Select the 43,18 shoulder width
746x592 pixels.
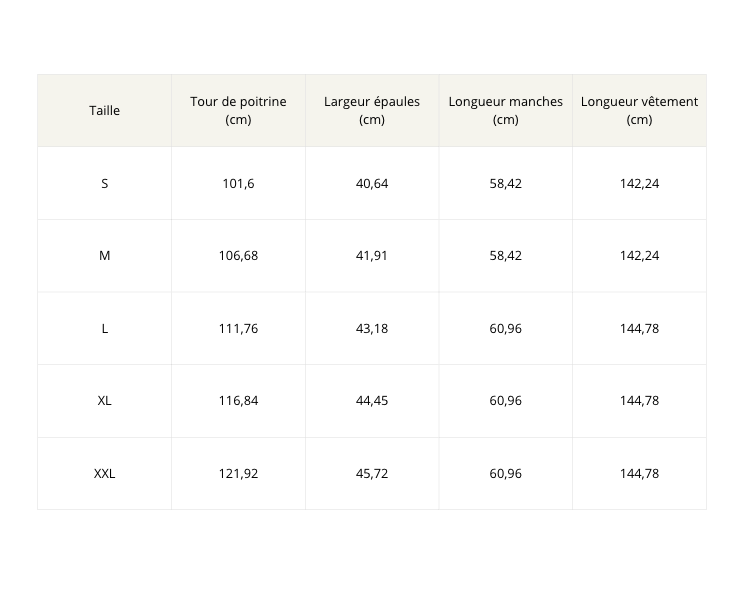pyautogui.click(x=372, y=328)
